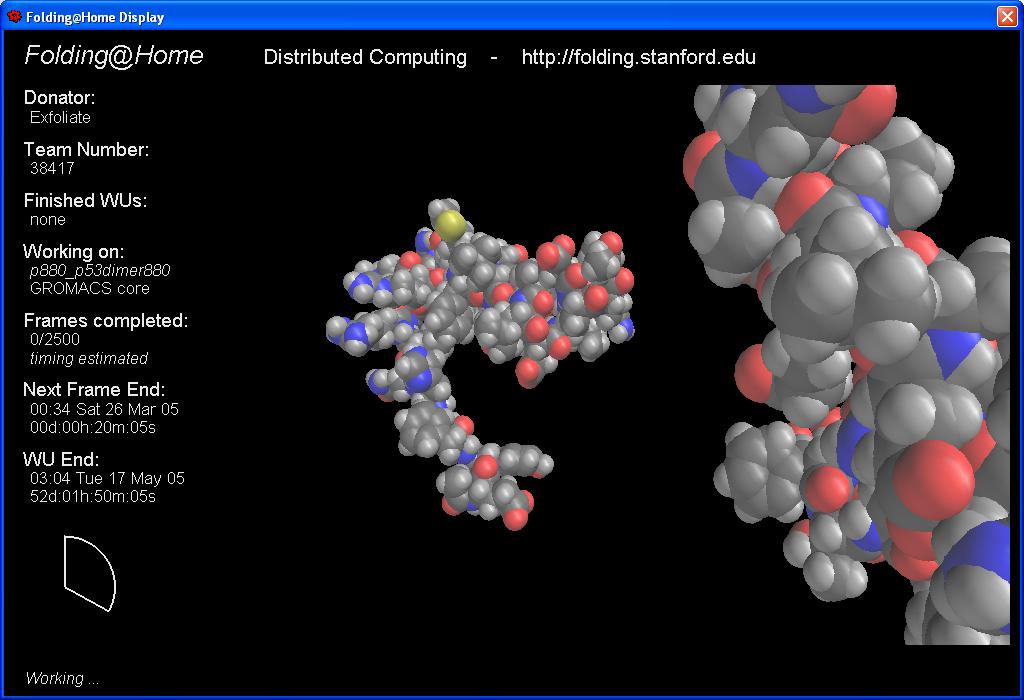1024x700 pixels.
Task: Click the Folding@Home red icon in title bar
Action: tap(14, 16)
